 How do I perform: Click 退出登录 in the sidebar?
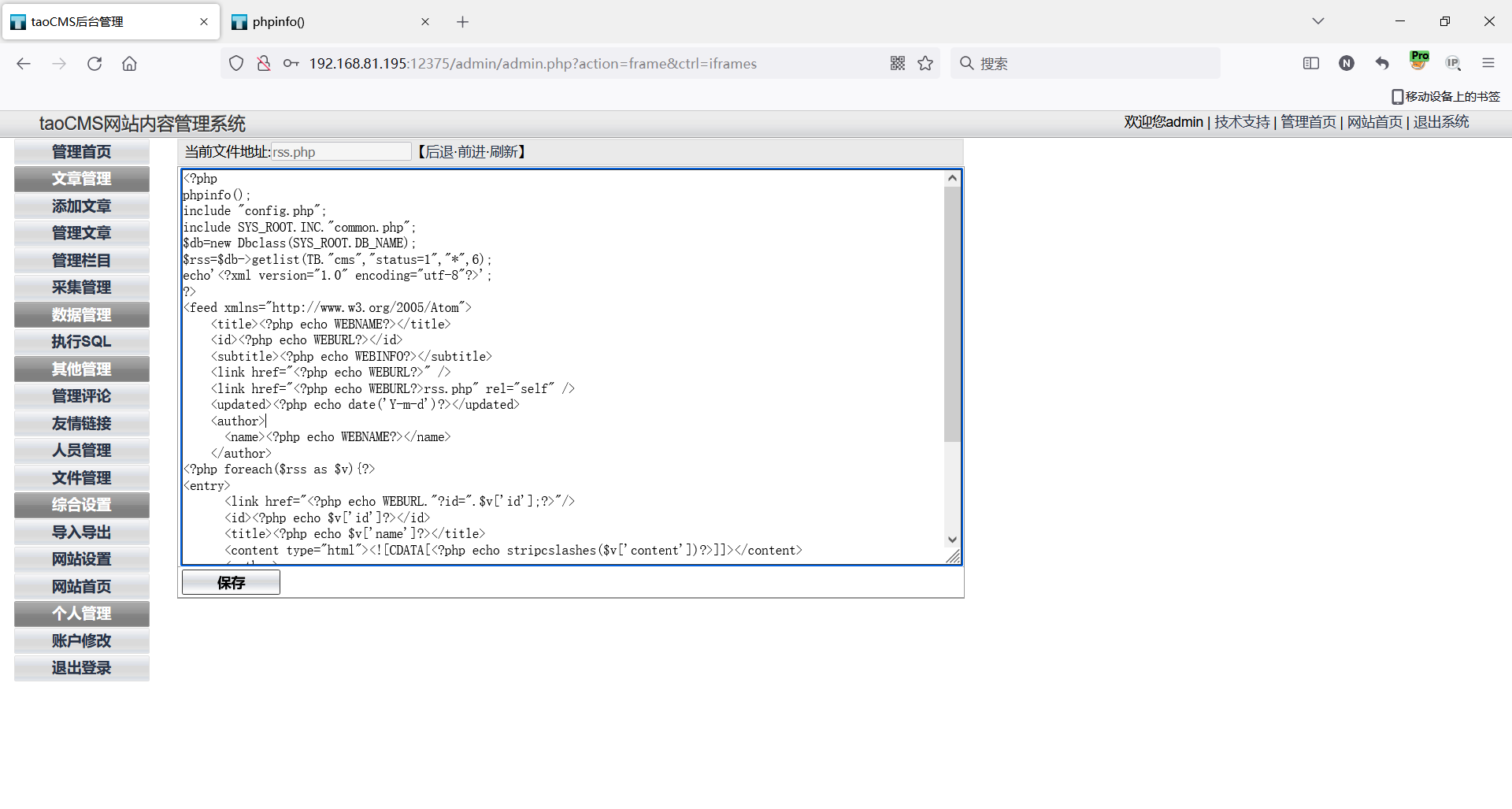(x=82, y=668)
